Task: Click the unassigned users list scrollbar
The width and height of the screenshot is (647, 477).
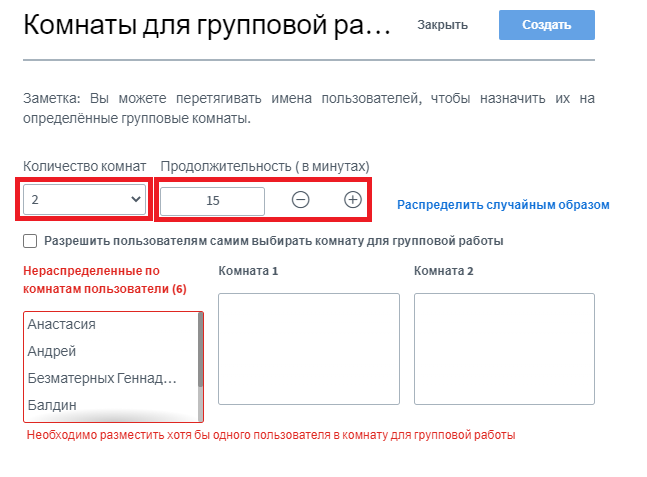Action: 201,350
